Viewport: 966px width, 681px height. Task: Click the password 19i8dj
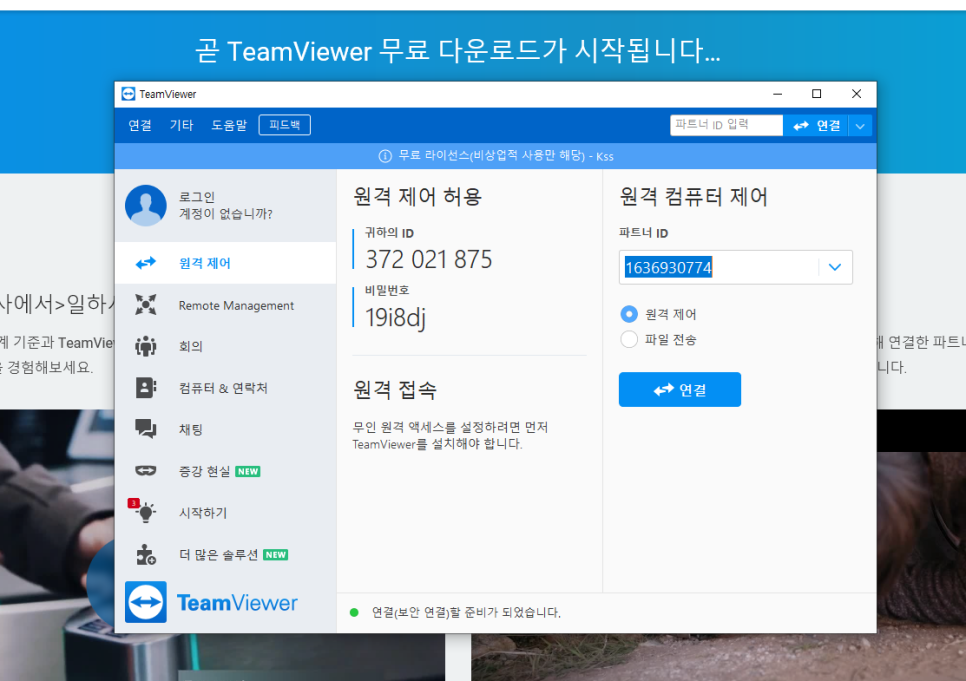(396, 318)
